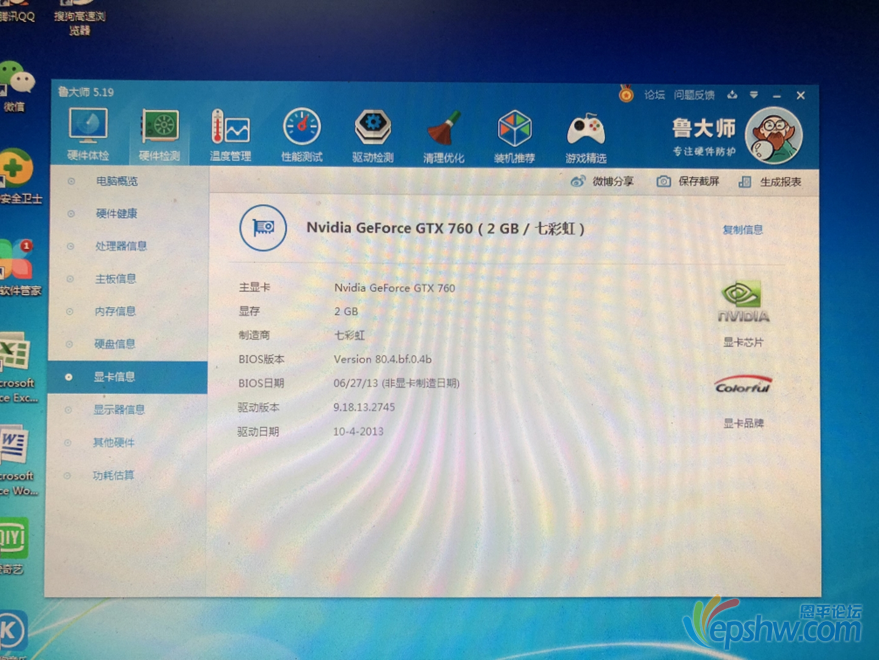879x660 pixels.
Task: Click the 驱动版本 value "9.18.13.2745"
Action: [364, 407]
